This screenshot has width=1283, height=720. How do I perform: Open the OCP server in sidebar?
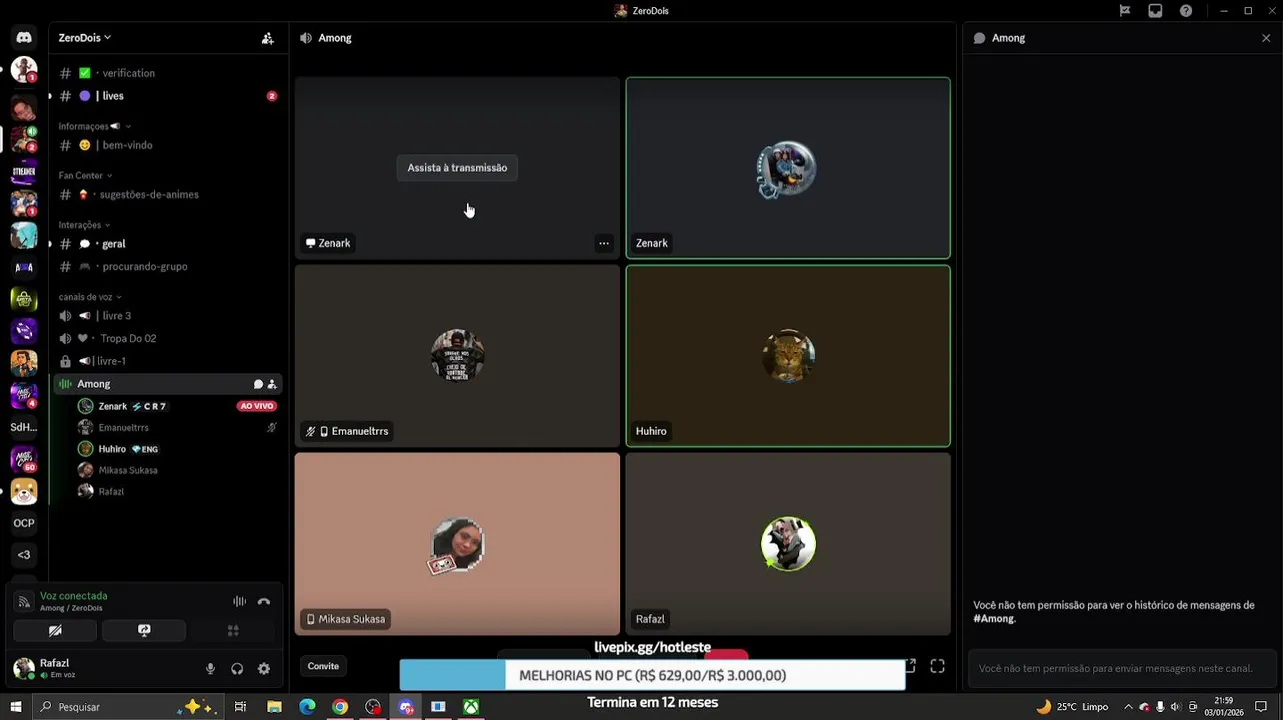(x=24, y=523)
